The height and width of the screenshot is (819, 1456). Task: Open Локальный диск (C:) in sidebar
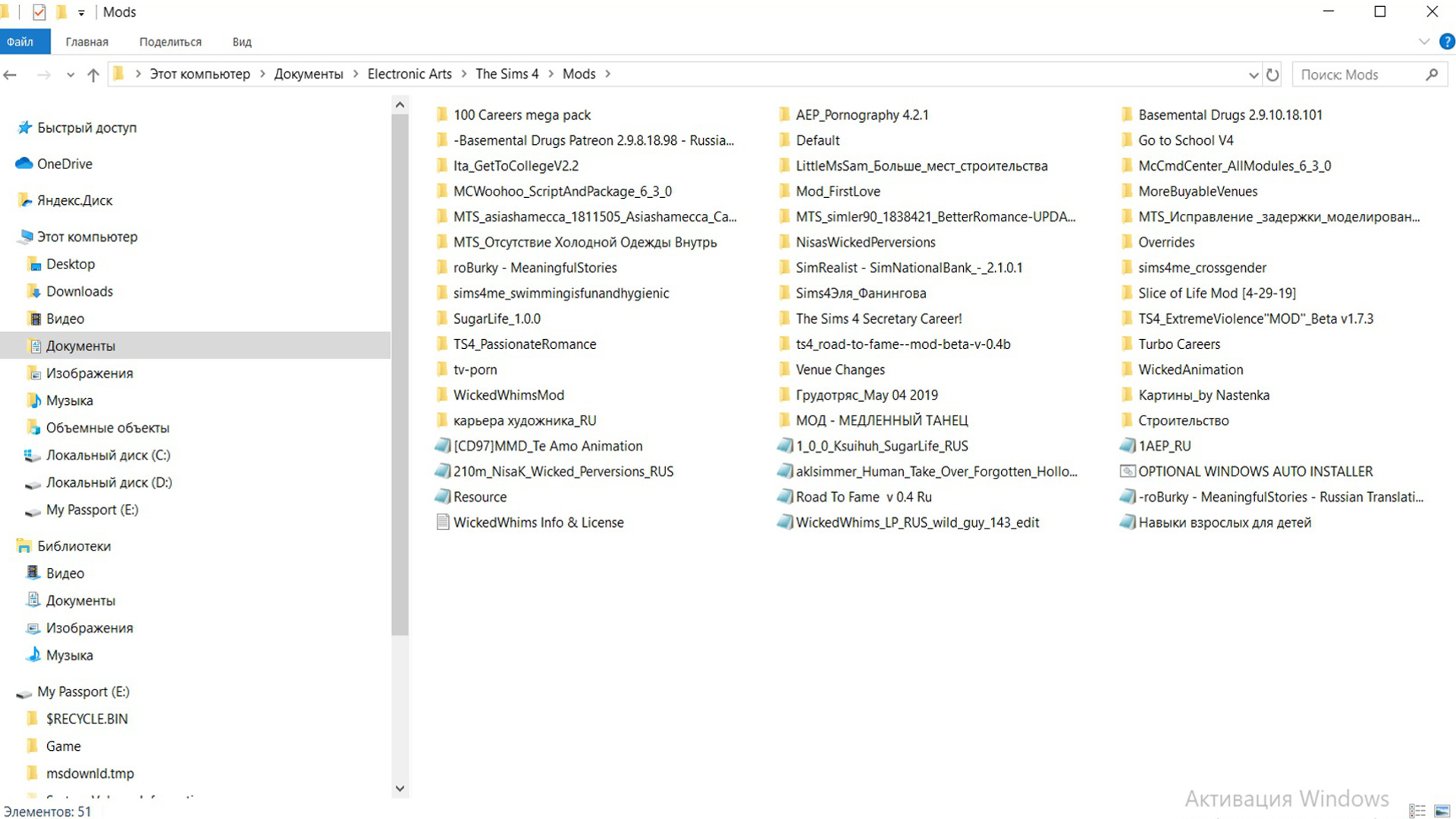click(x=108, y=455)
